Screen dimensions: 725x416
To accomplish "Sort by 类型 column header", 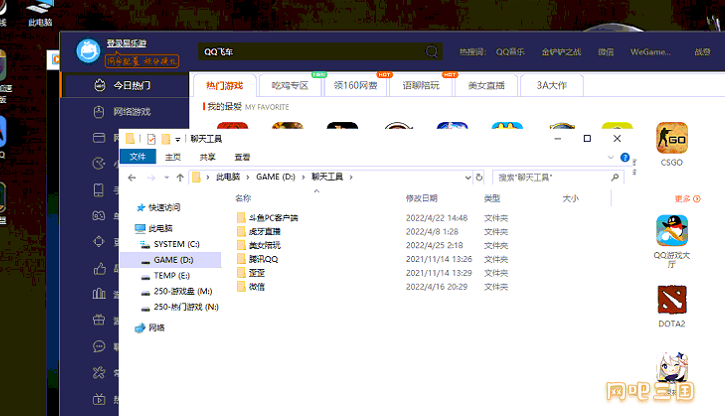I will 492,198.
